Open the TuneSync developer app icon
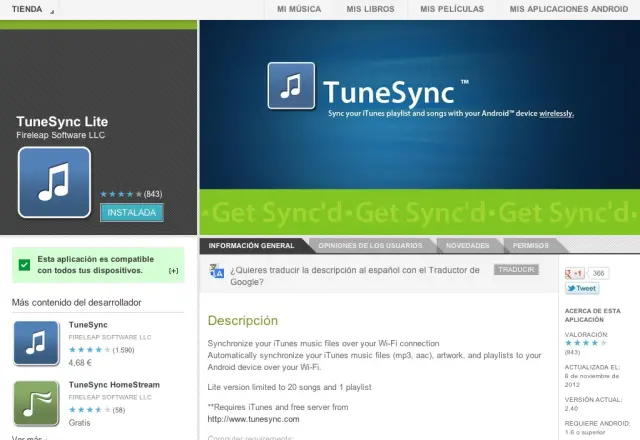This screenshot has width=640, height=440. tap(36, 342)
